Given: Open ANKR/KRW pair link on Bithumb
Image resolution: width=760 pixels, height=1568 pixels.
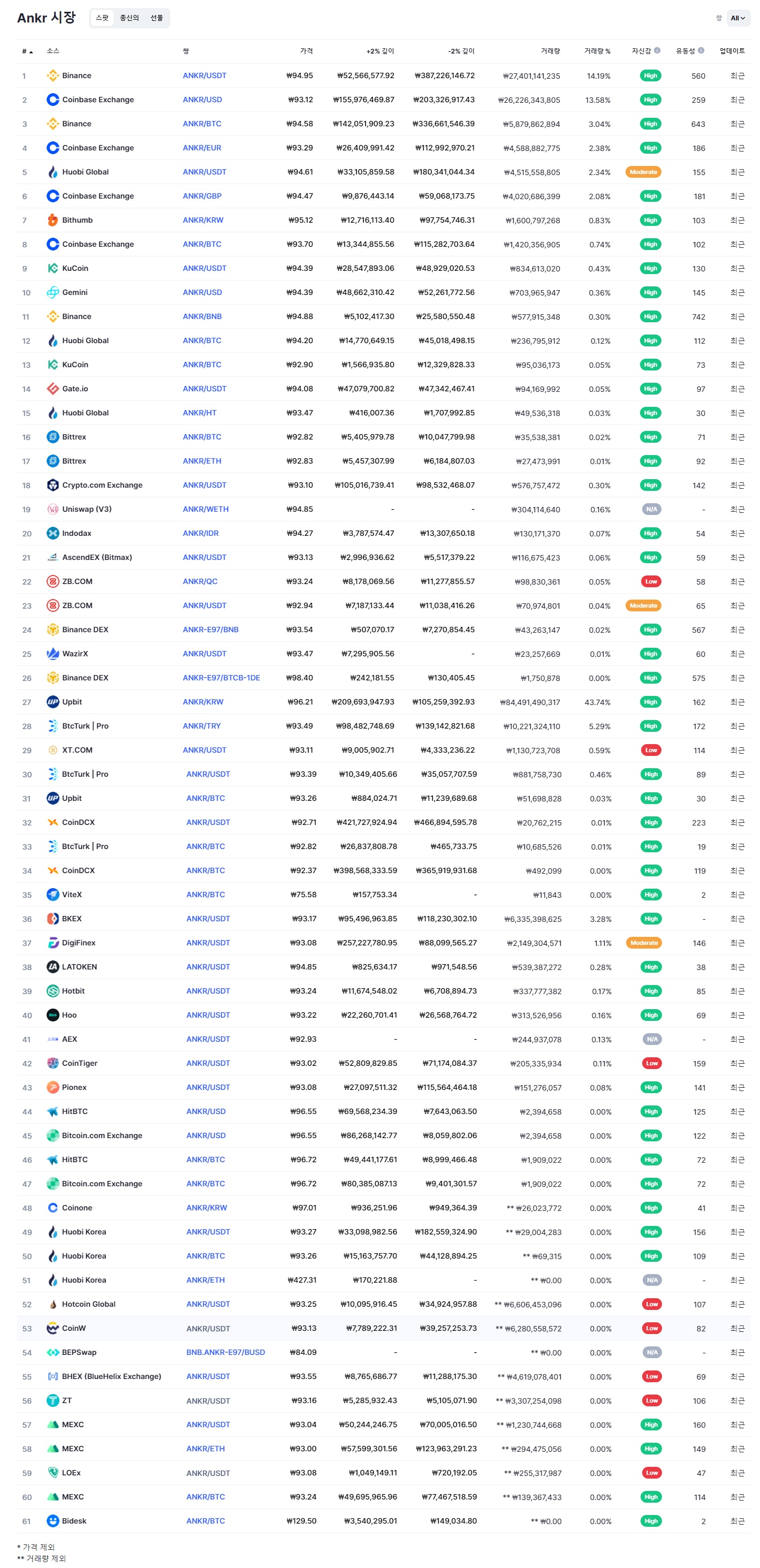Looking at the screenshot, I should (203, 221).
